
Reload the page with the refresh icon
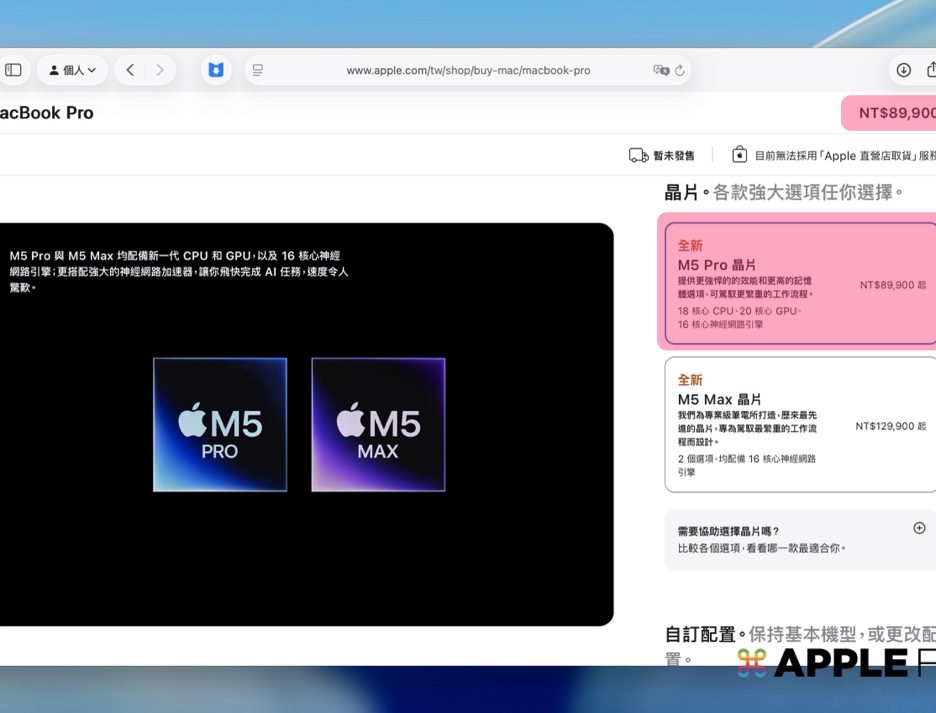pos(680,70)
